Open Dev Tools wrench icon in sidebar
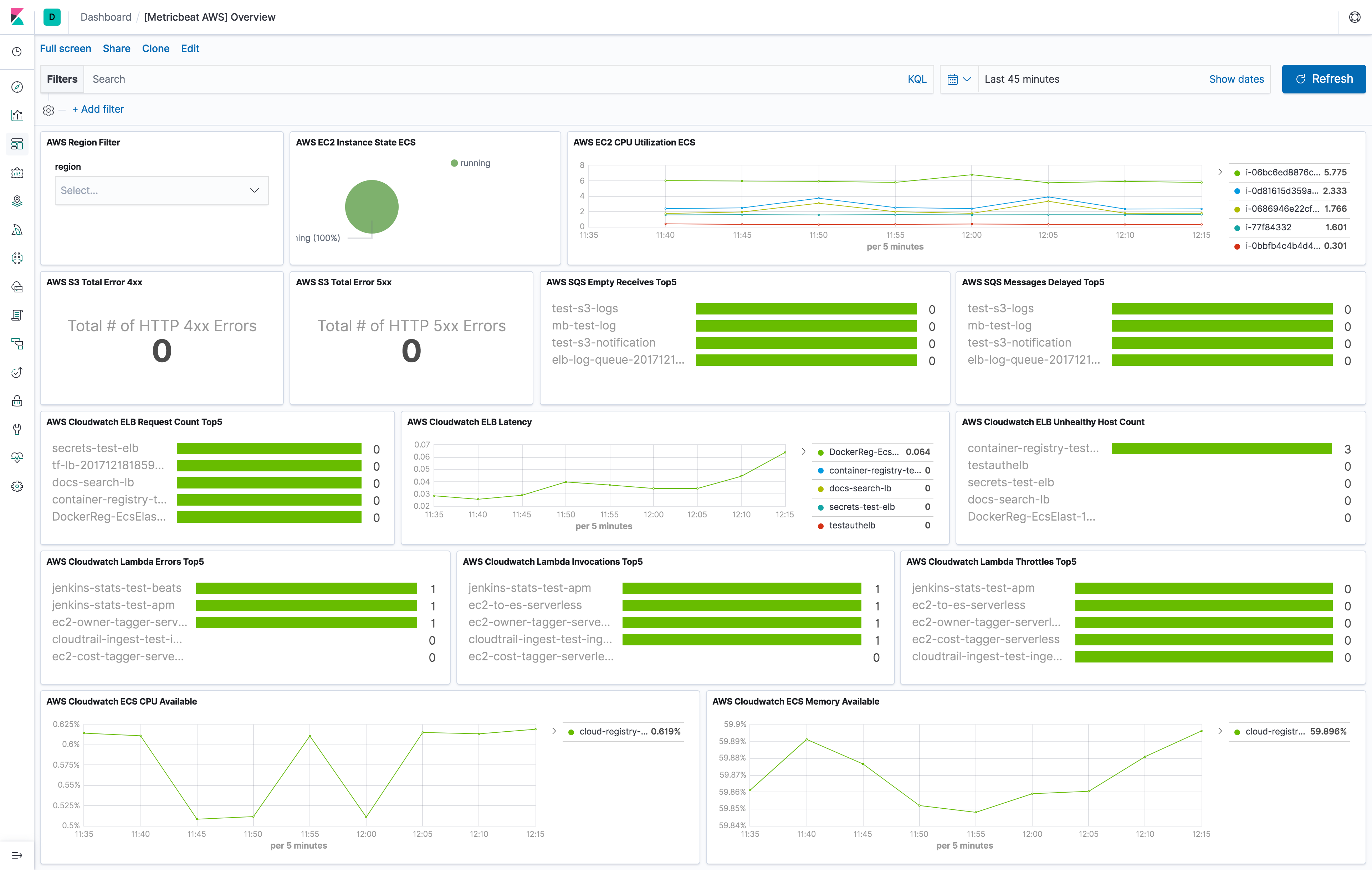 [17, 429]
